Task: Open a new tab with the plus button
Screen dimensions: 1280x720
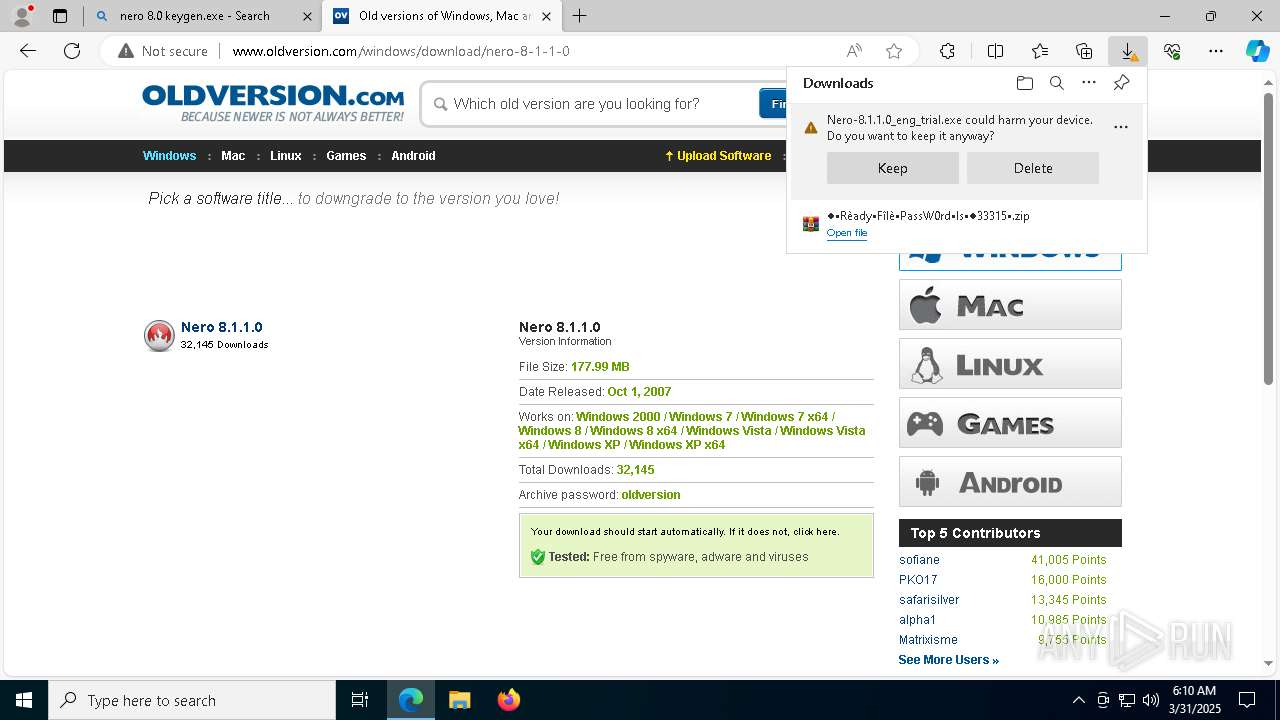Action: coord(580,16)
